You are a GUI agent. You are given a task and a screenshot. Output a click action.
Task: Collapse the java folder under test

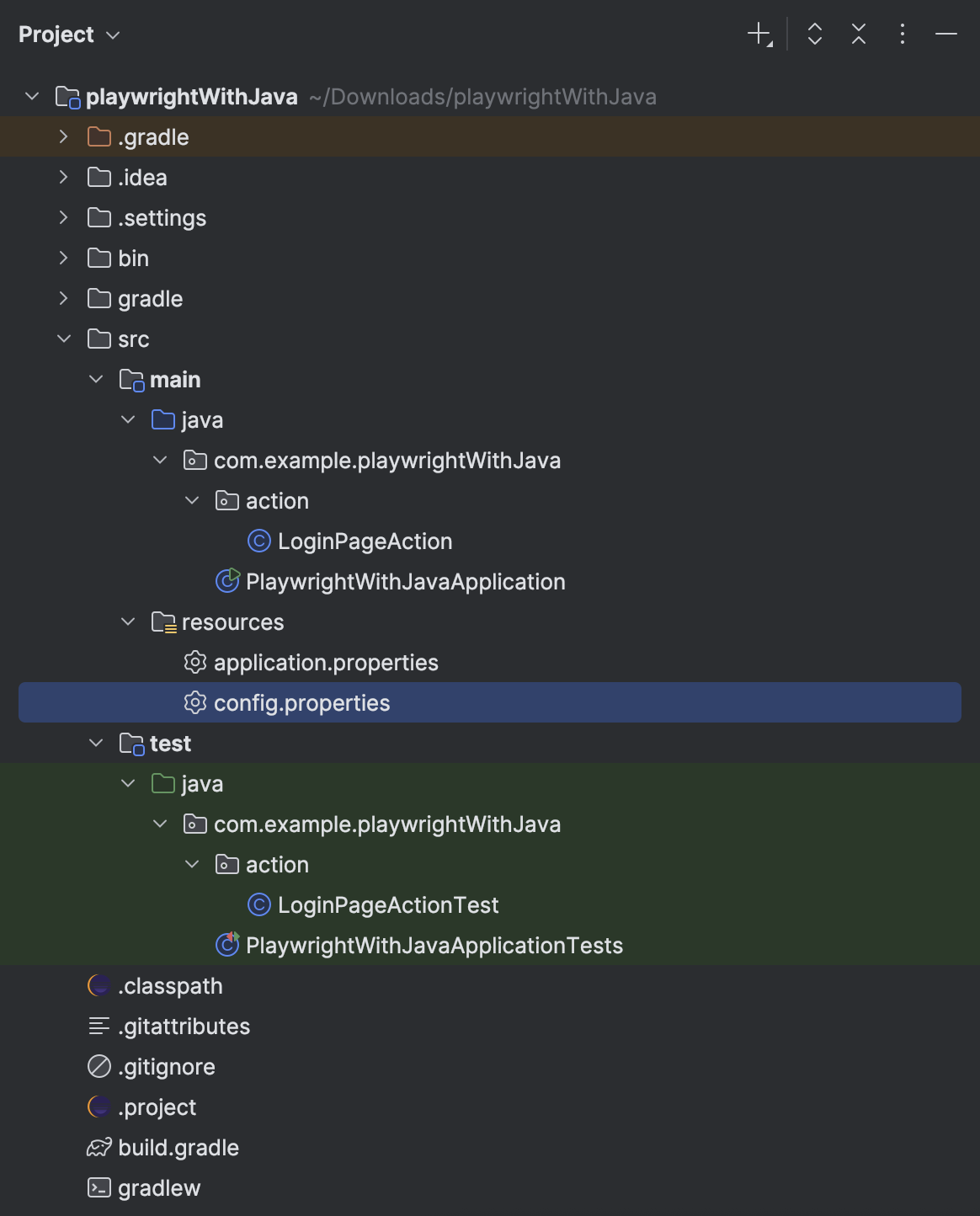click(x=128, y=784)
